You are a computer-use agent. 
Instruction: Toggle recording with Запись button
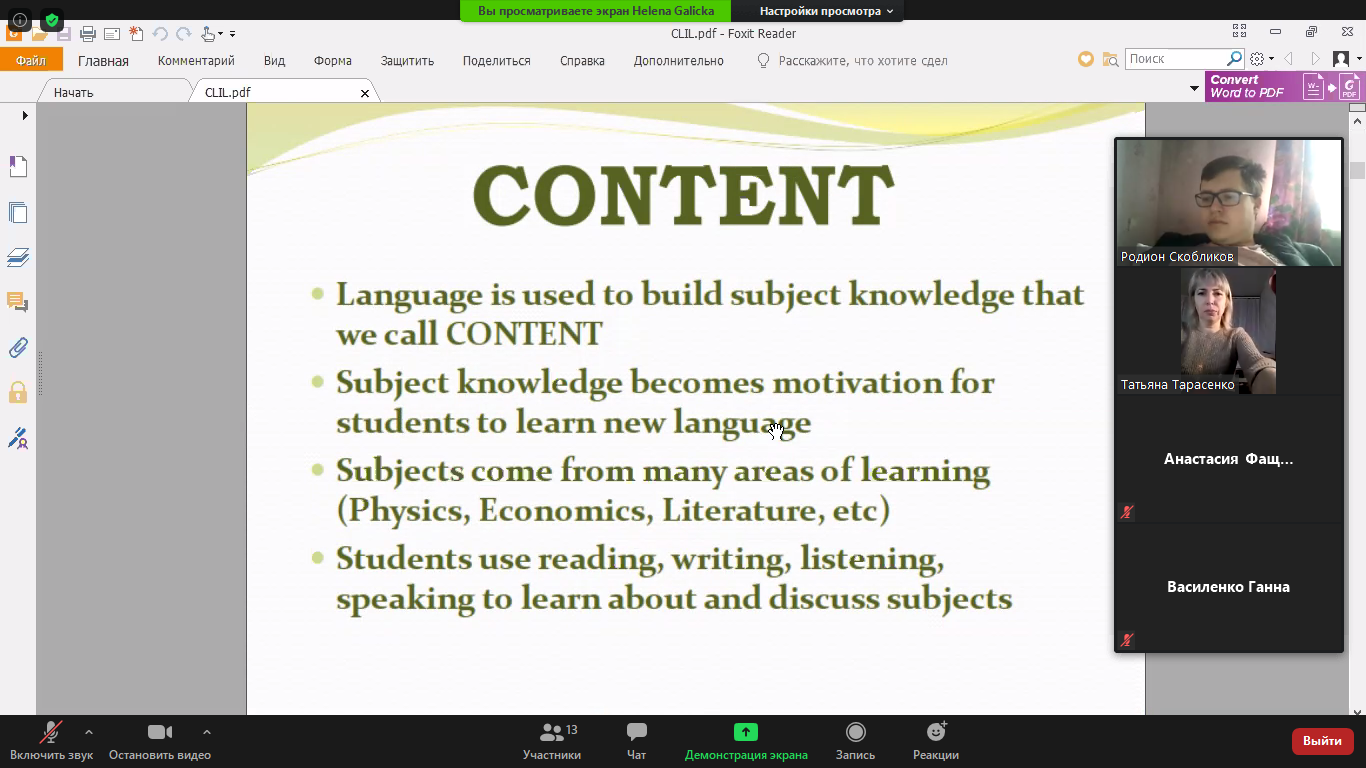tap(855, 740)
